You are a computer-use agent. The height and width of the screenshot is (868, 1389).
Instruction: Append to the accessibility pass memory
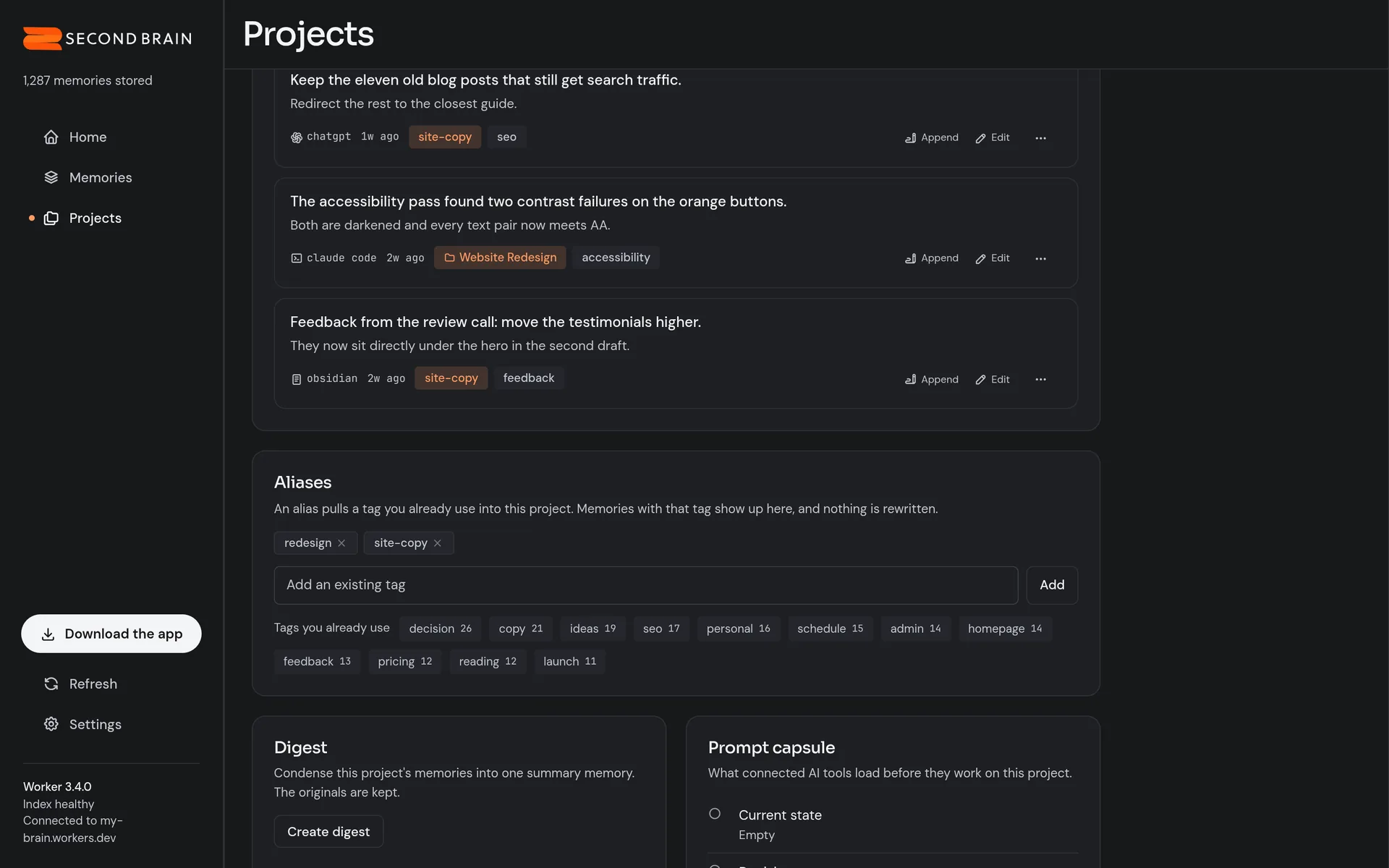(x=931, y=258)
